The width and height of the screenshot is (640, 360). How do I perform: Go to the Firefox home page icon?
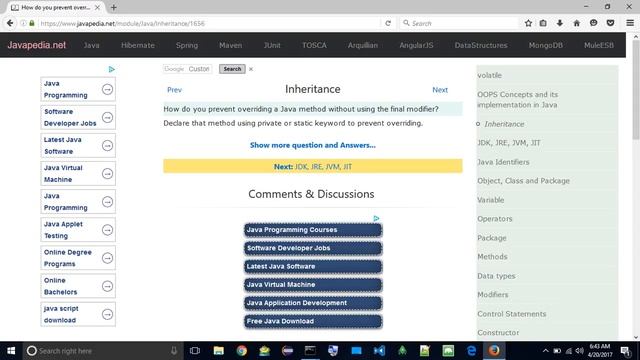point(576,23)
